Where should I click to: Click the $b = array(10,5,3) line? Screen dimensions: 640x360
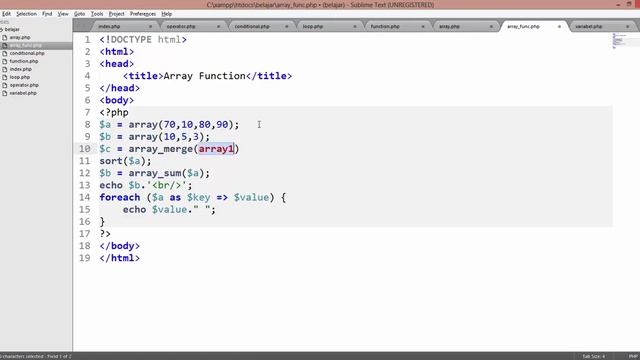155,137
